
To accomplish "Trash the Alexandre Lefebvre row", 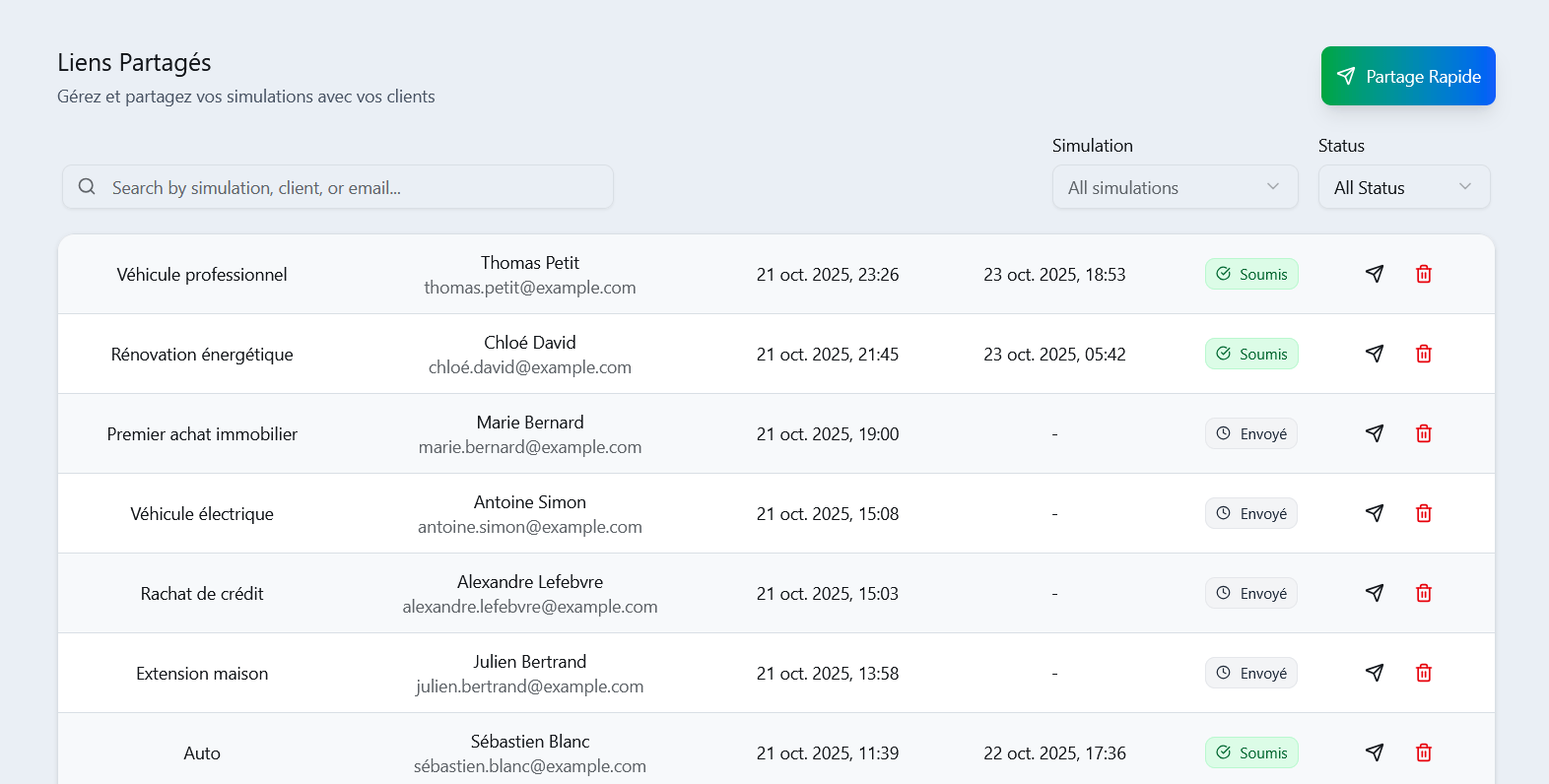I will tap(1424, 593).
